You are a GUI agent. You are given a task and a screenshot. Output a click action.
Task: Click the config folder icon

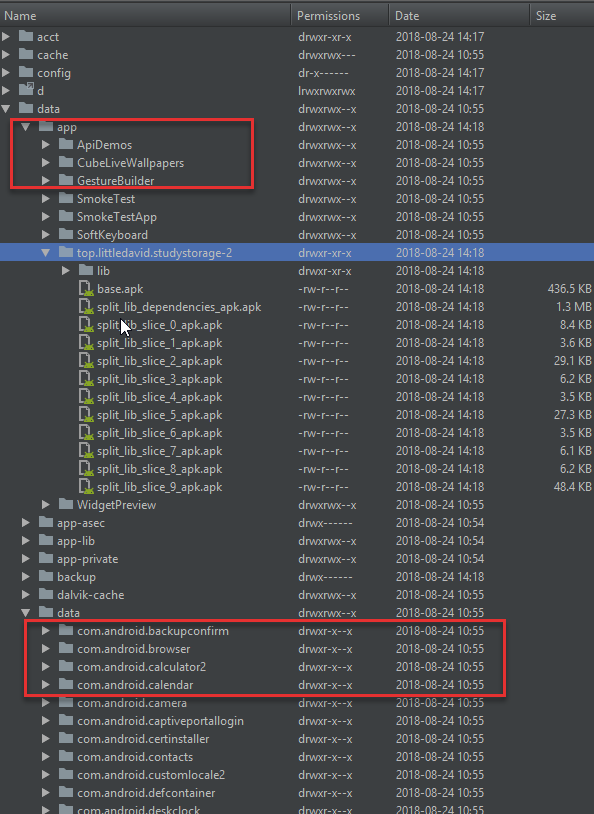[x=26, y=72]
